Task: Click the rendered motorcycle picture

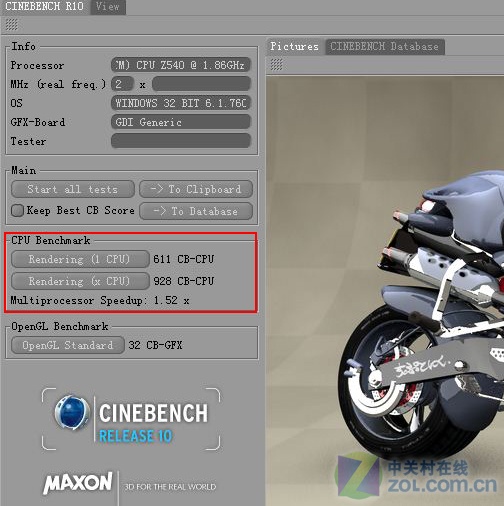Action: tap(385, 291)
